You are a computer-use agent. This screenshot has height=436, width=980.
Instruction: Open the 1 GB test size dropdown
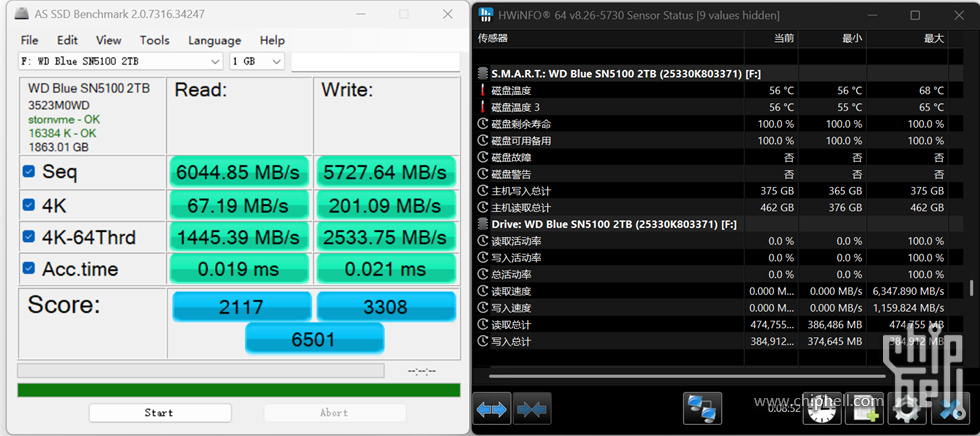click(257, 61)
